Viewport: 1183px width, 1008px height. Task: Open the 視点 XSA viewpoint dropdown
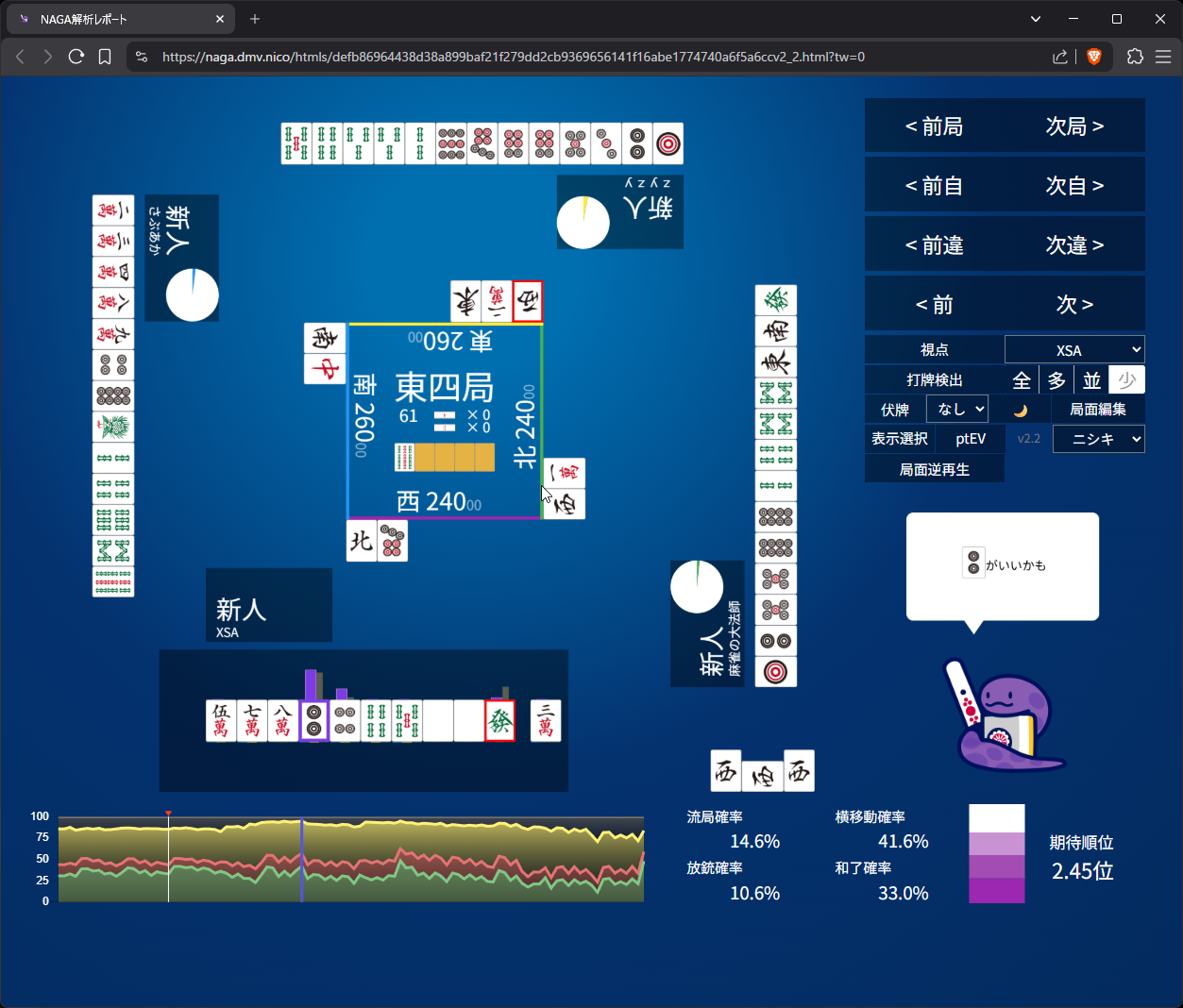pos(1074,350)
